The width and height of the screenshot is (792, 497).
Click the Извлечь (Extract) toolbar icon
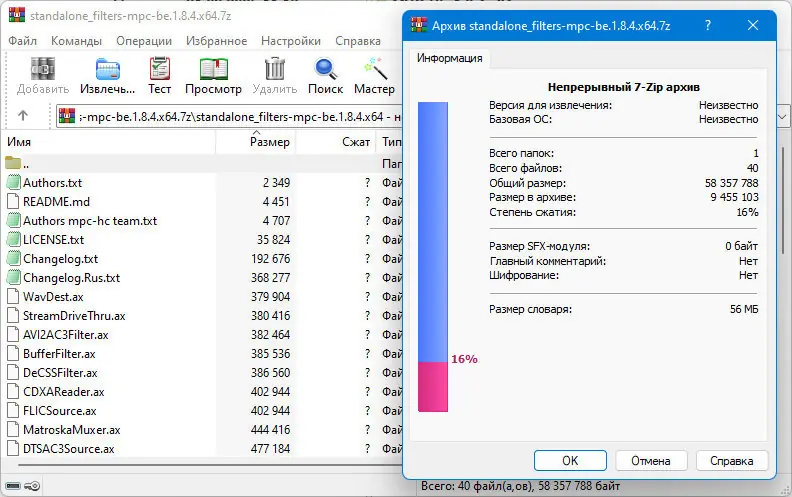pyautogui.click(x=108, y=69)
